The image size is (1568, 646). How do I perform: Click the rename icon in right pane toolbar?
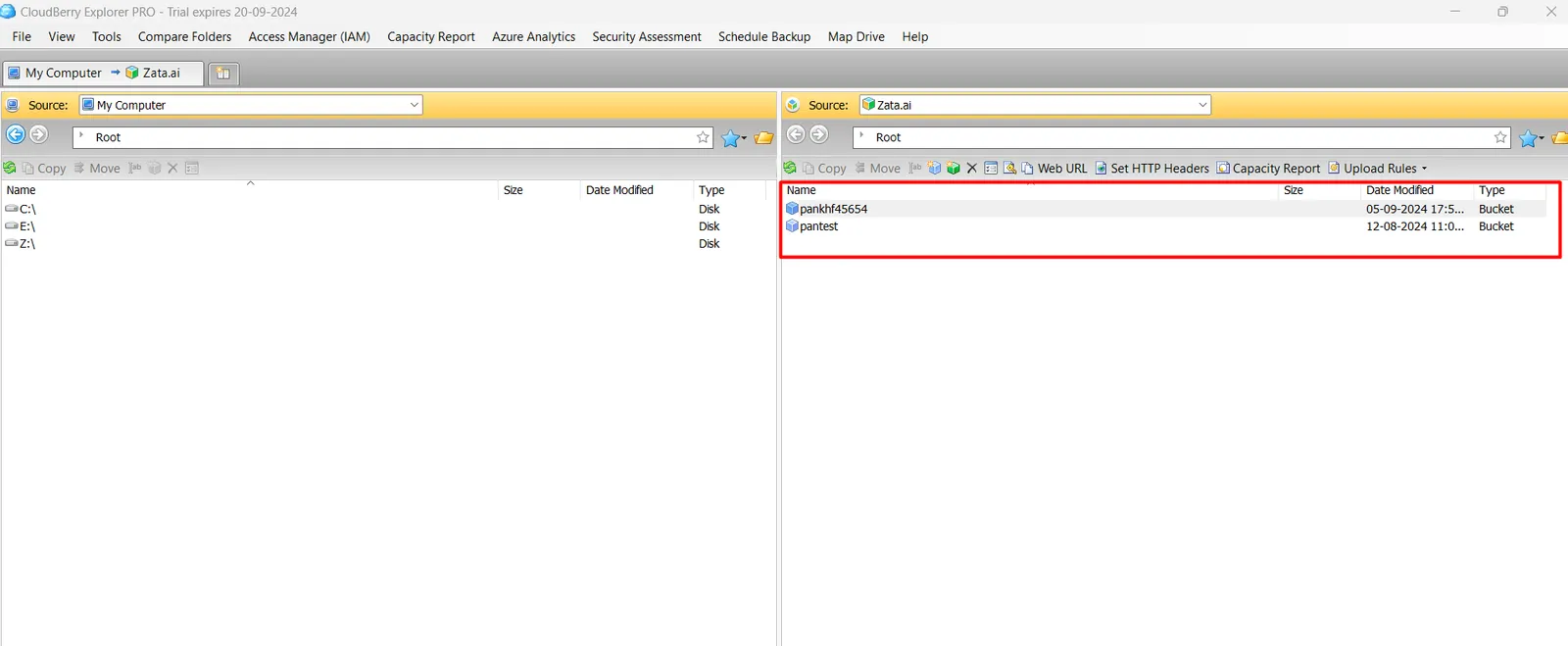coord(915,169)
